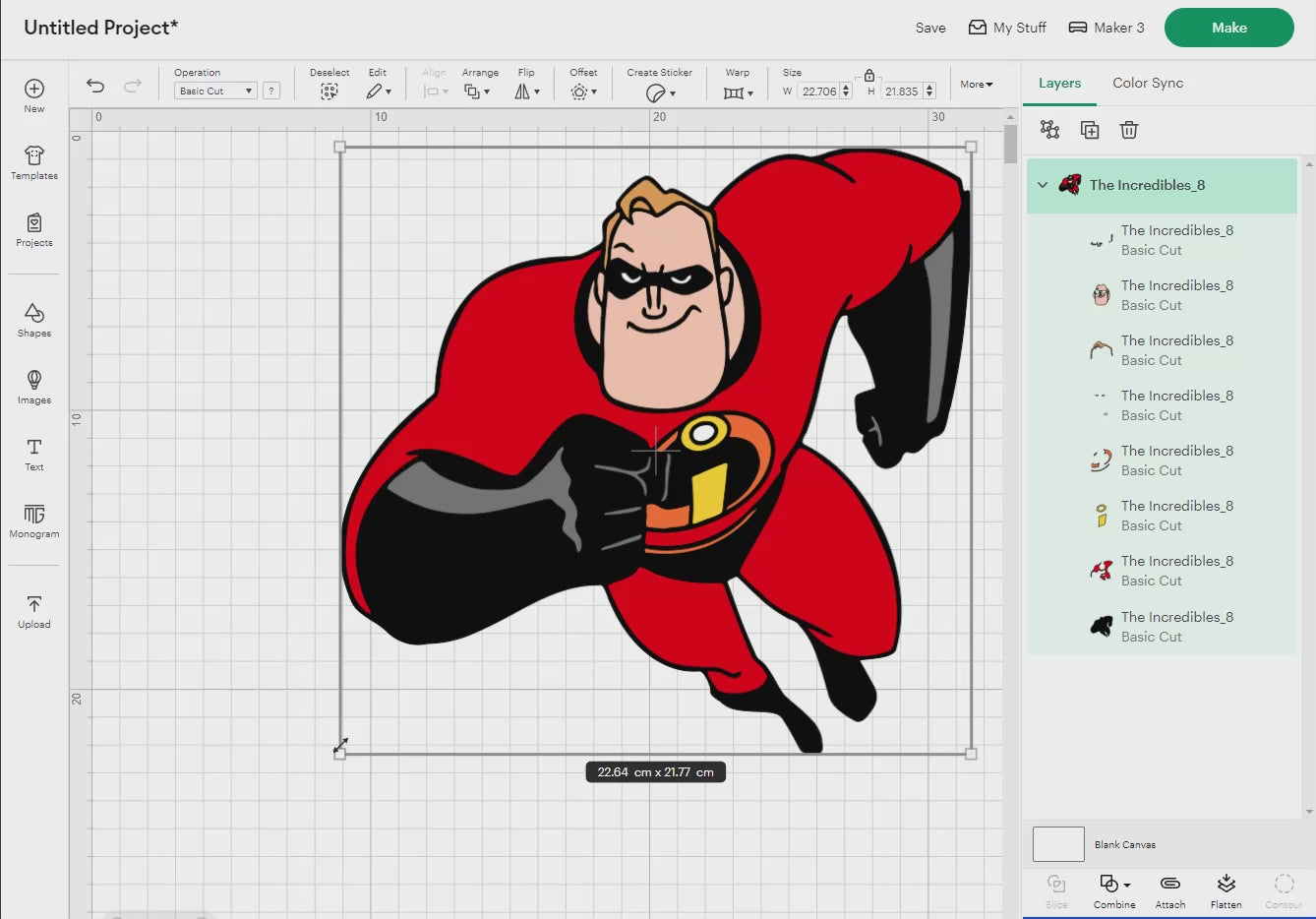
Task: Click the canvas vertical scrollbar thumb
Action: (x=1010, y=144)
